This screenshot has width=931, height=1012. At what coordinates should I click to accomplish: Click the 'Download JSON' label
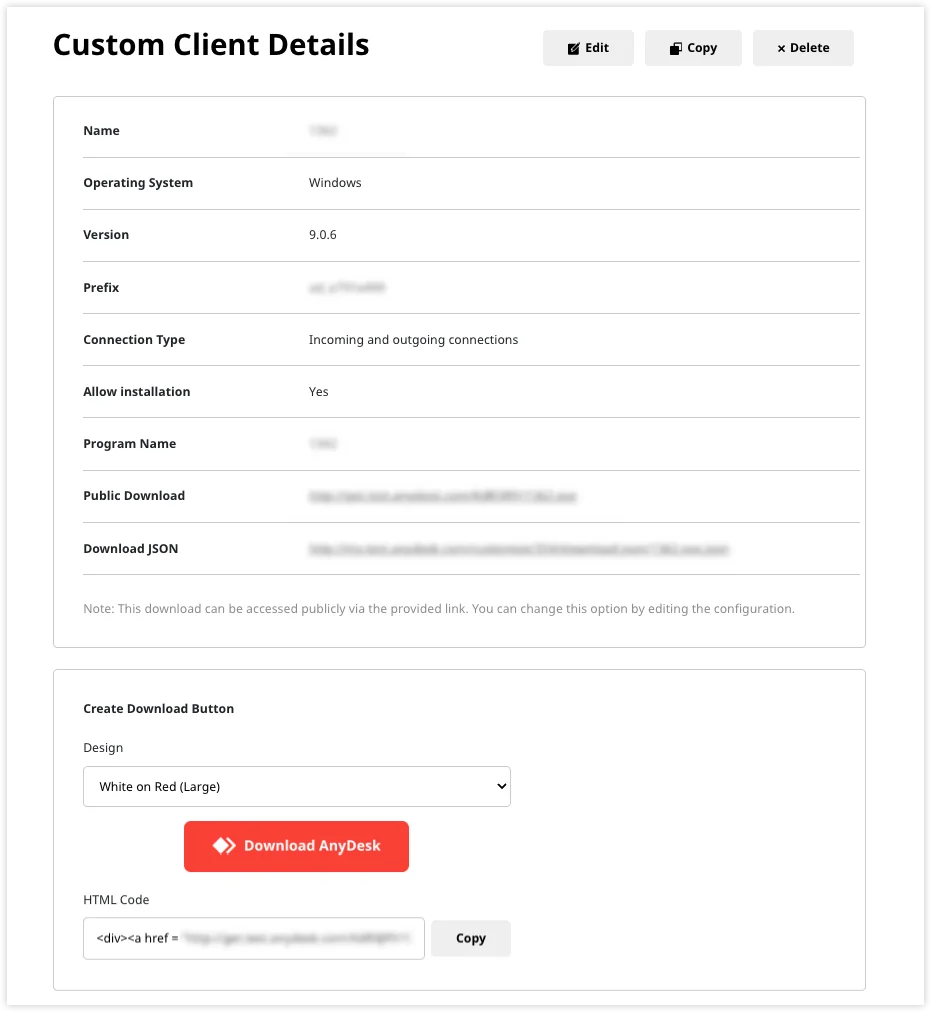(x=131, y=549)
